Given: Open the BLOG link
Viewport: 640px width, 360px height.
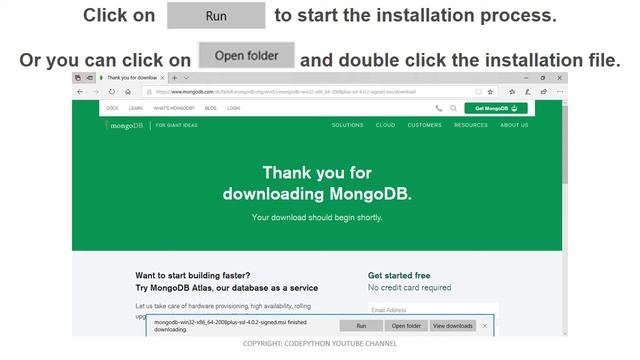Looking at the screenshot, I should [x=211, y=108].
